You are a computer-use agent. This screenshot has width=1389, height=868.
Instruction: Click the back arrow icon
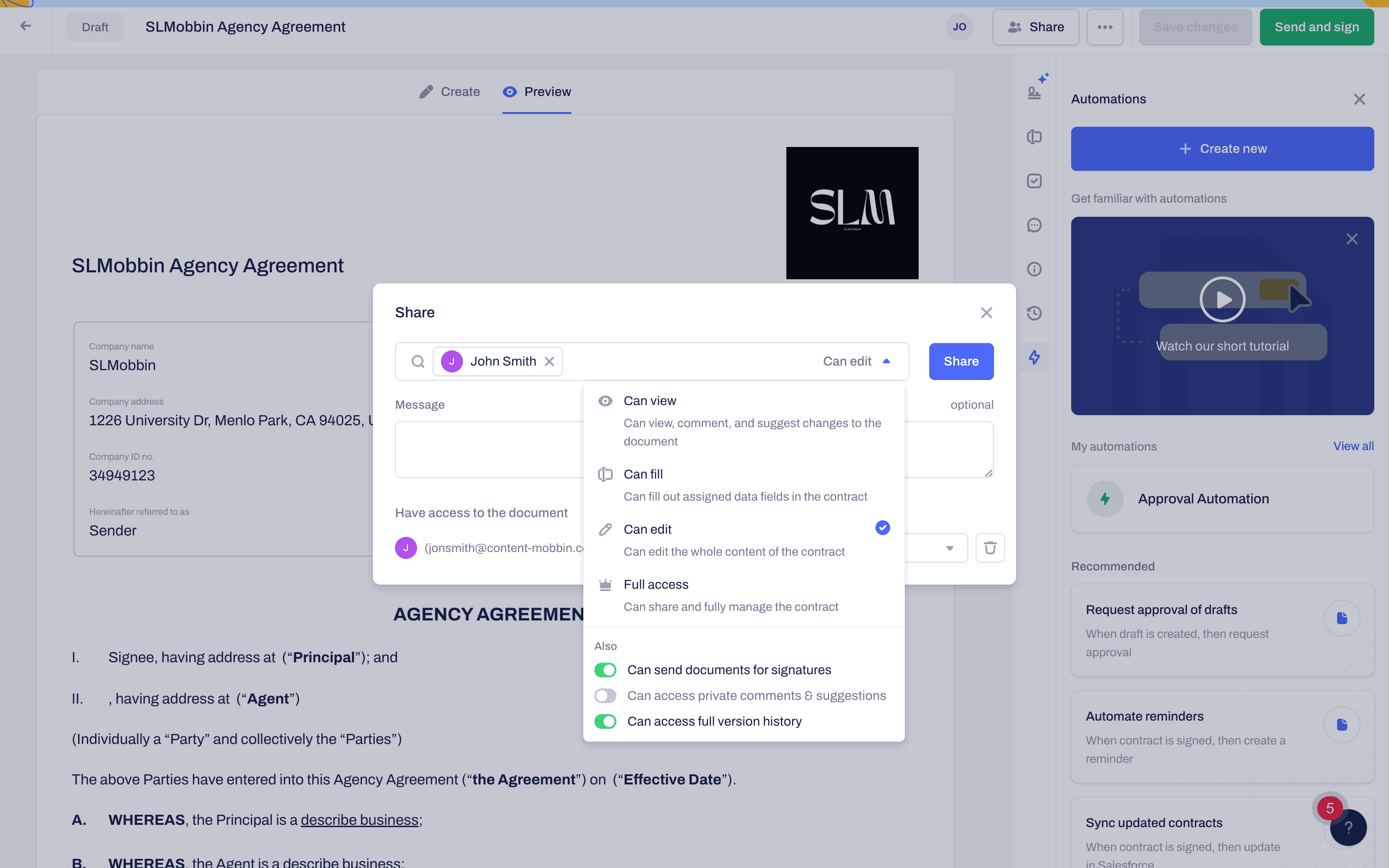click(x=25, y=26)
